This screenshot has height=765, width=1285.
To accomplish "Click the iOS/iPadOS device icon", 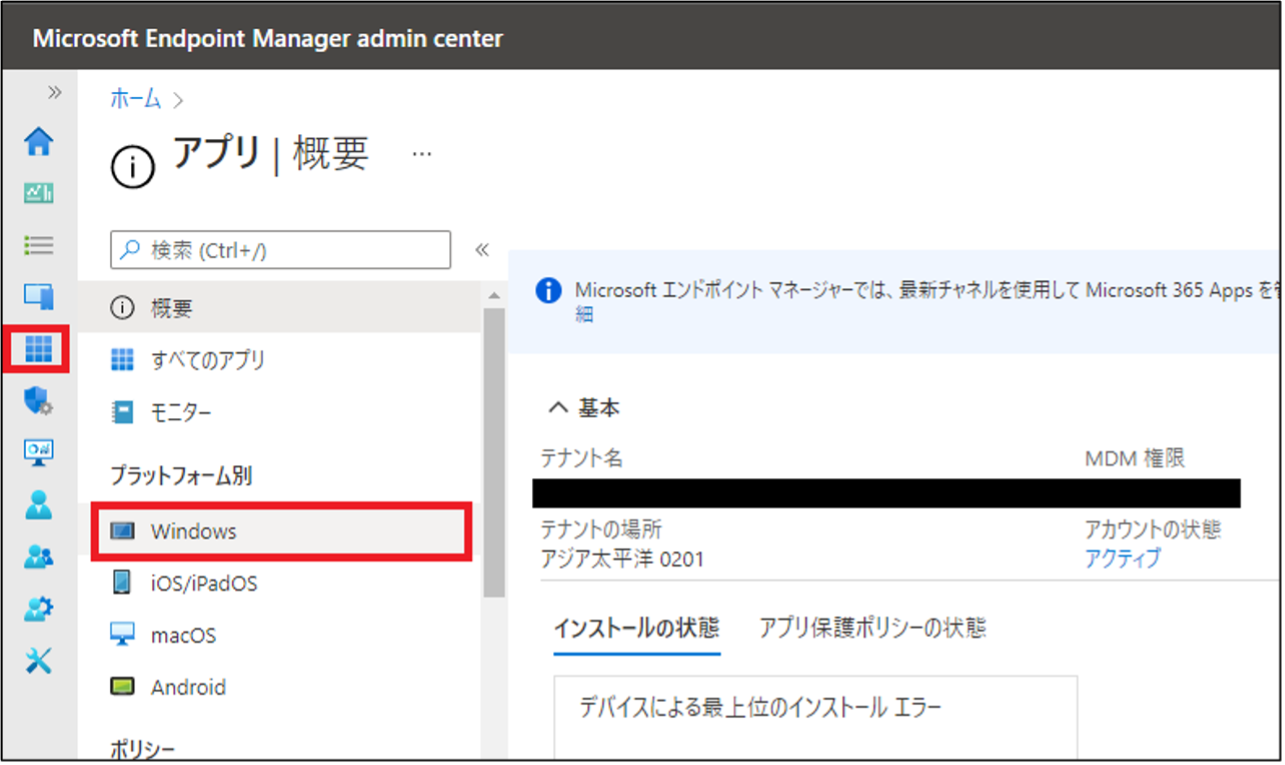I will click(122, 583).
